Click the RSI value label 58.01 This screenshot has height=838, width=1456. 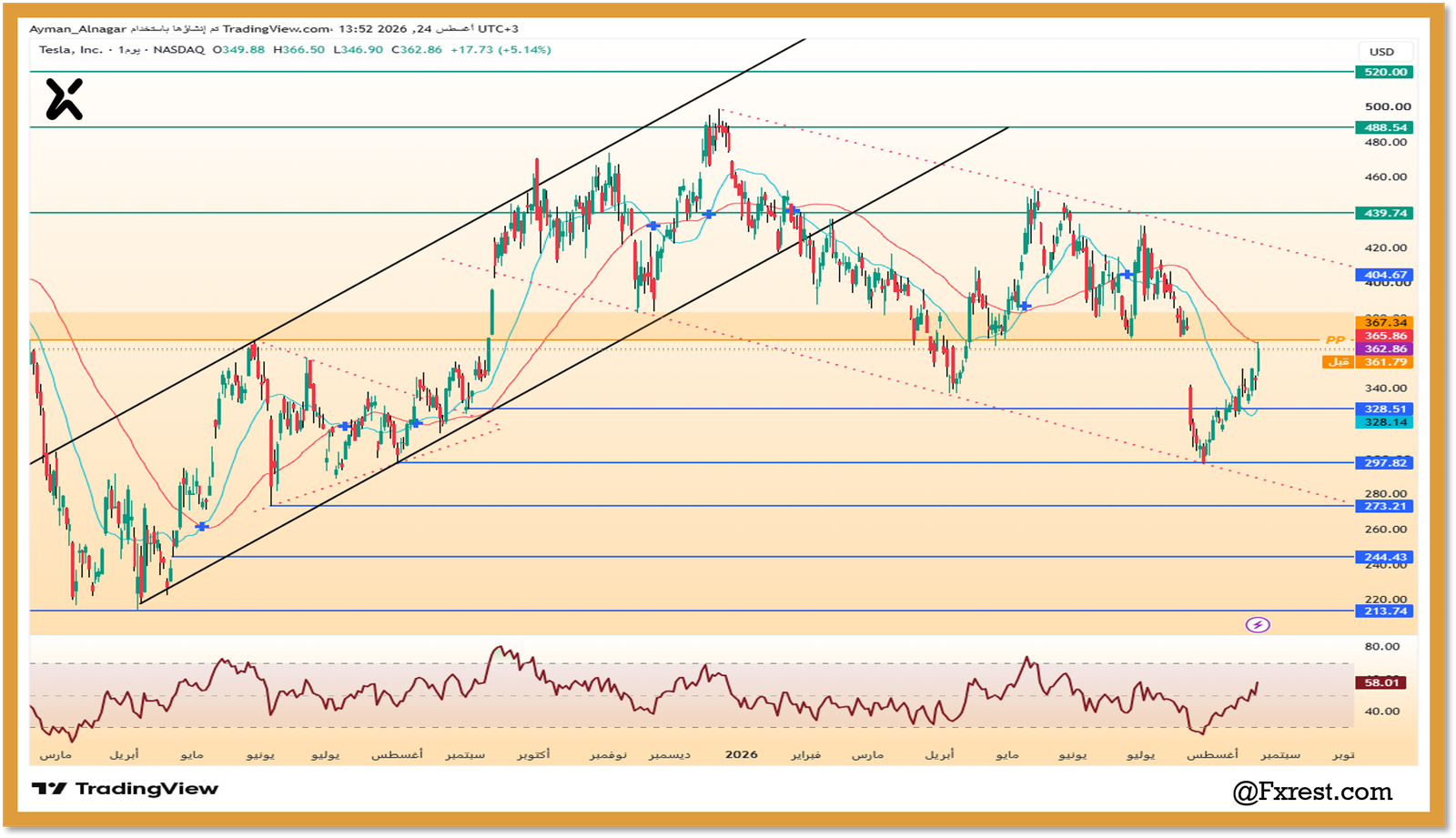point(1380,682)
